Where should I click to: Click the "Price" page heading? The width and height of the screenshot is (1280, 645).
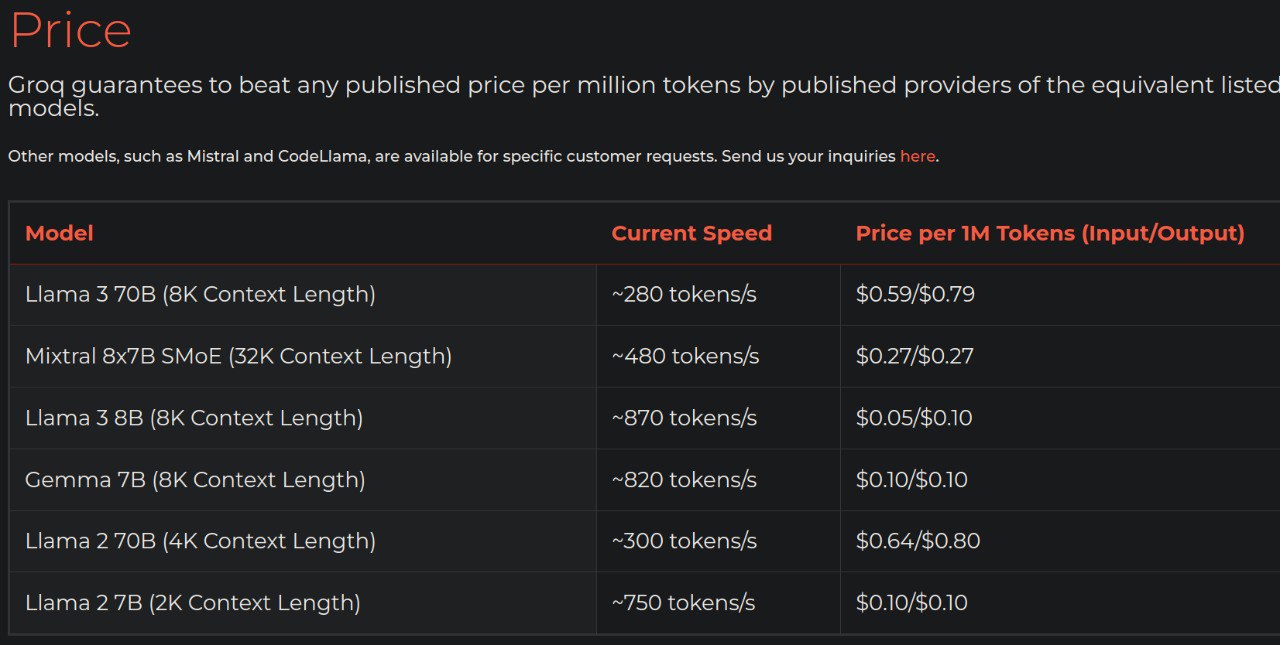[x=70, y=30]
